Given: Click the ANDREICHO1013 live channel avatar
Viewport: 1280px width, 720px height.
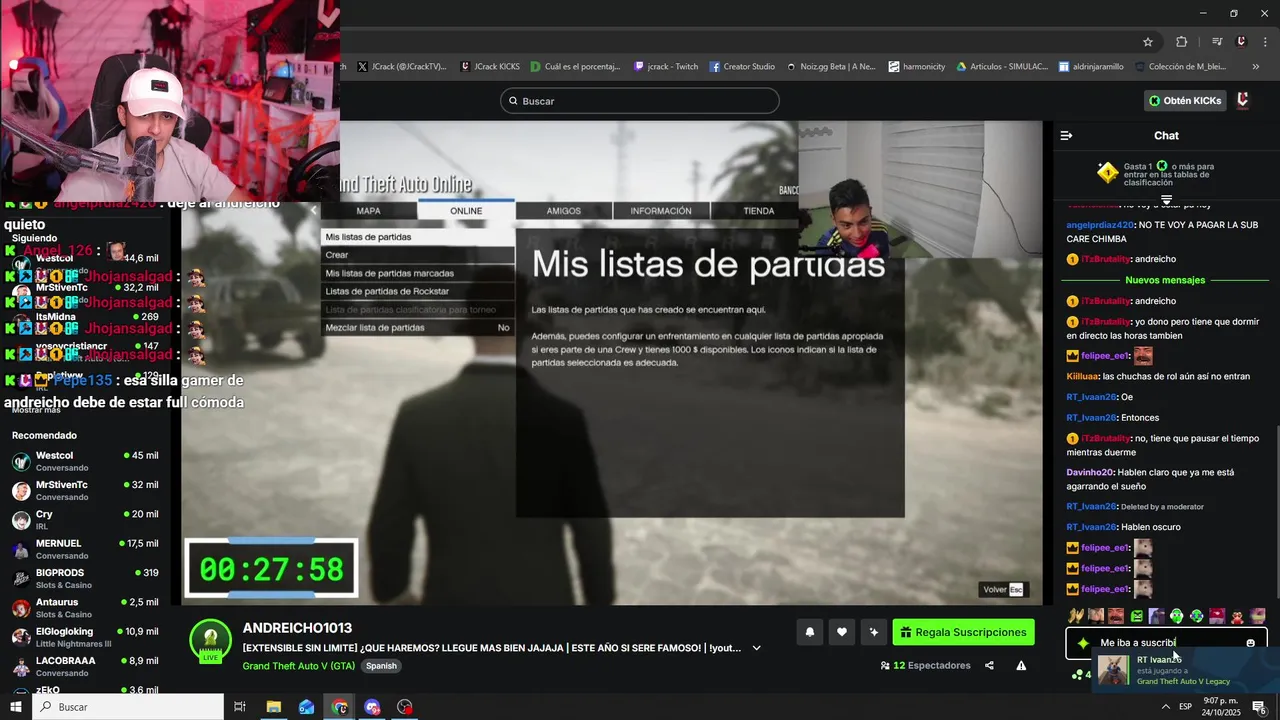Looking at the screenshot, I should pyautogui.click(x=210, y=641).
